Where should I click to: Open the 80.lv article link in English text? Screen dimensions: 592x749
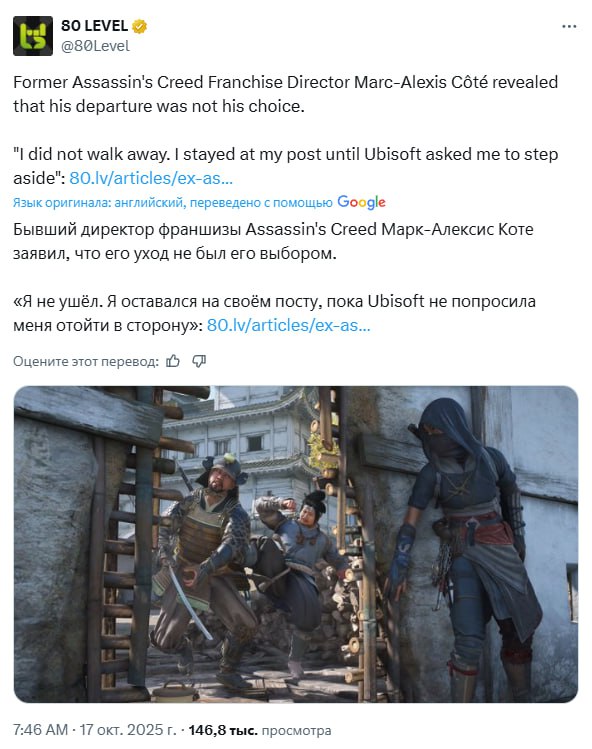coord(151,178)
